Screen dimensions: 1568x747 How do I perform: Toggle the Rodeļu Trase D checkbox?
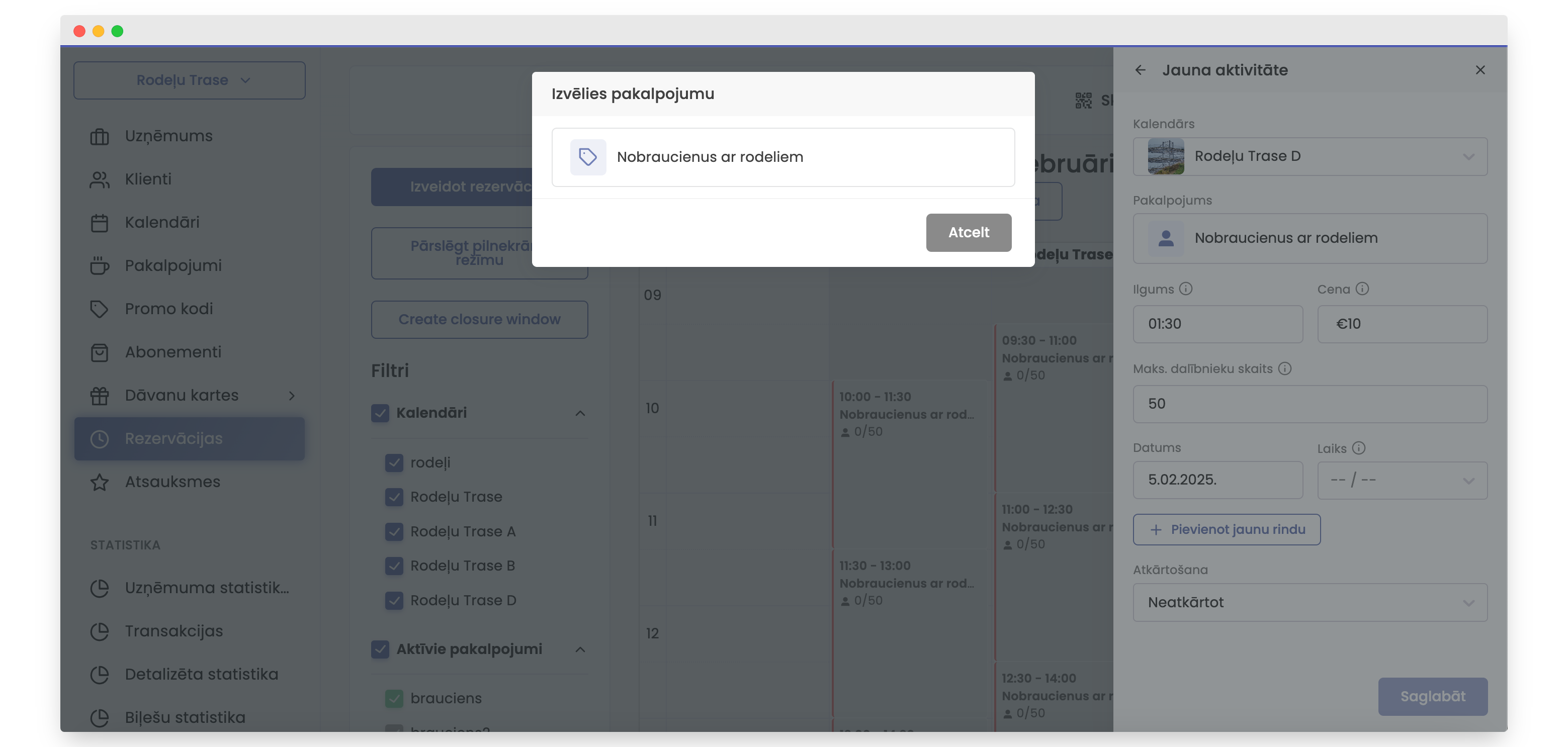pyautogui.click(x=394, y=600)
